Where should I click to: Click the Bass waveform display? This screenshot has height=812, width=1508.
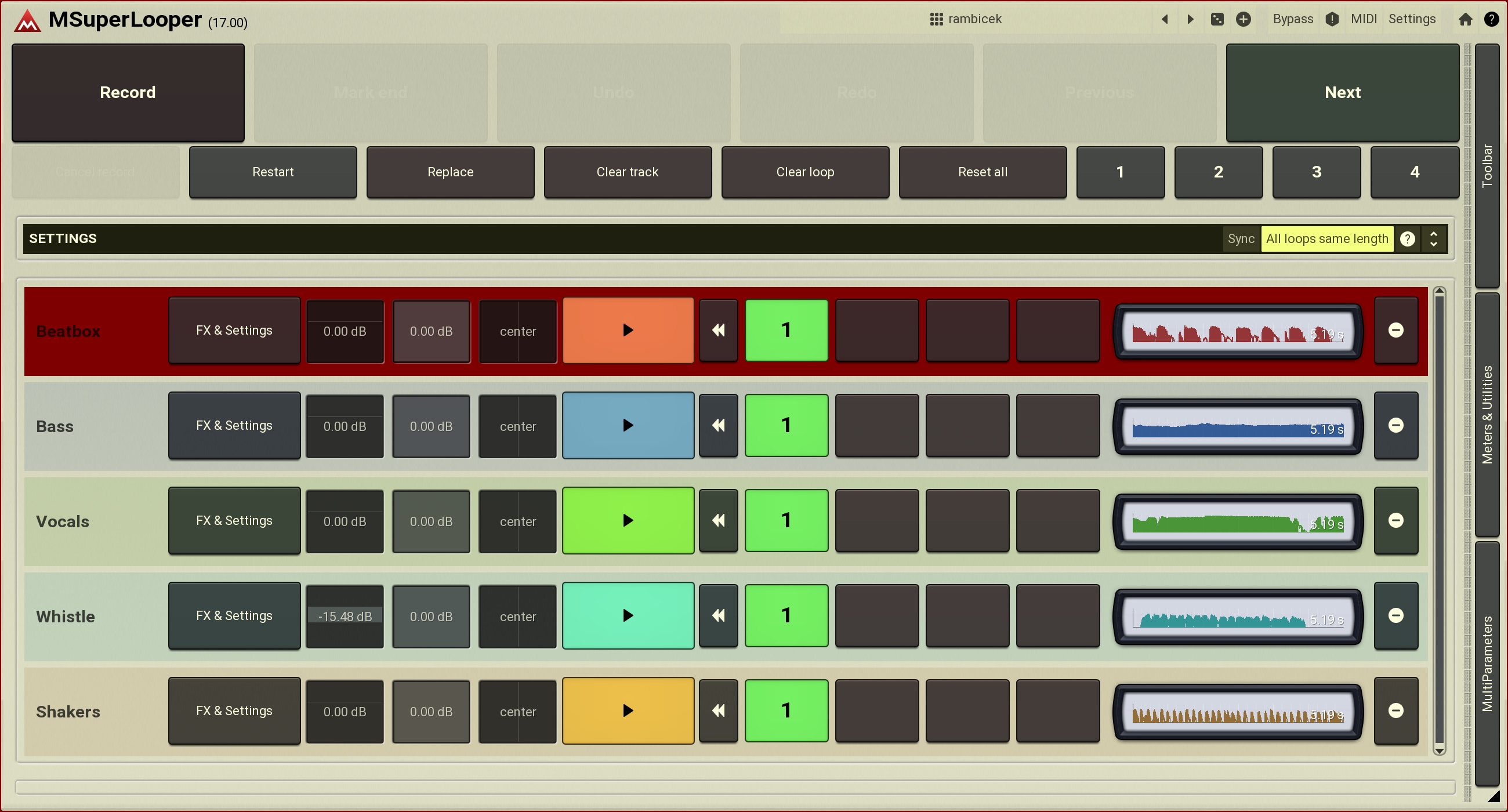[1237, 427]
